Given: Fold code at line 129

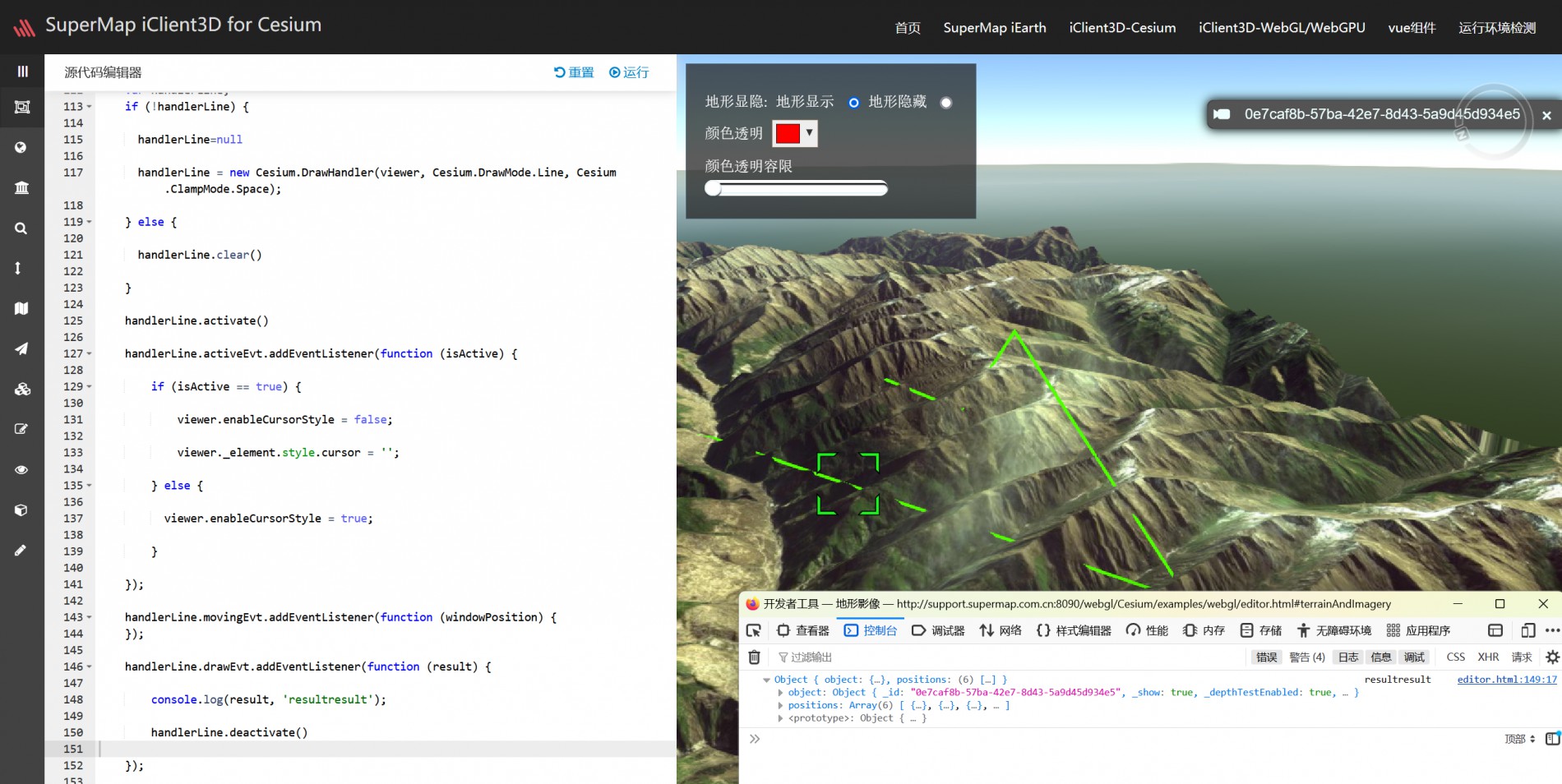Looking at the screenshot, I should pos(90,386).
